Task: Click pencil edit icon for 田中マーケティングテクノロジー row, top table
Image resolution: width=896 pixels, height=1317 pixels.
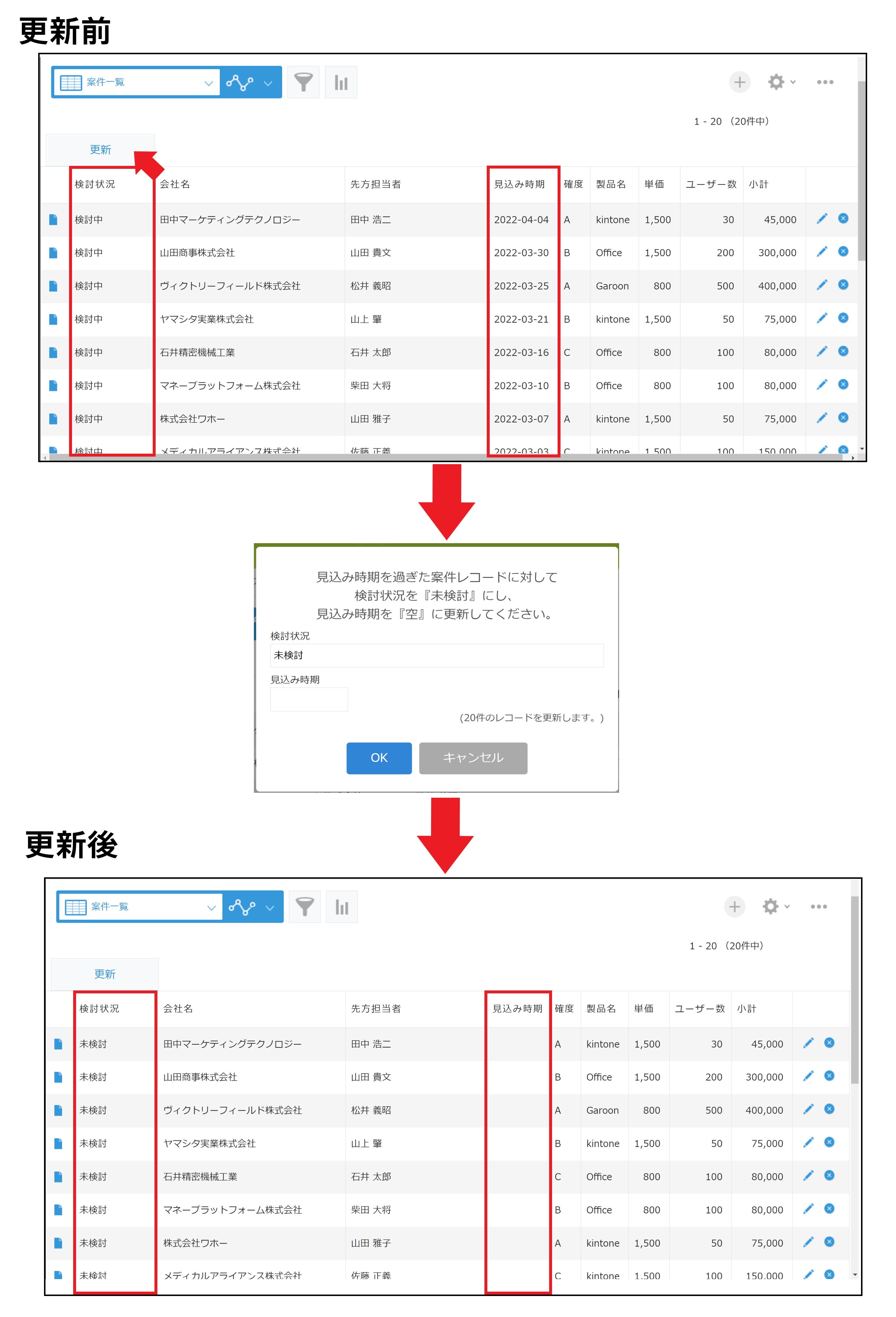Action: (x=821, y=219)
